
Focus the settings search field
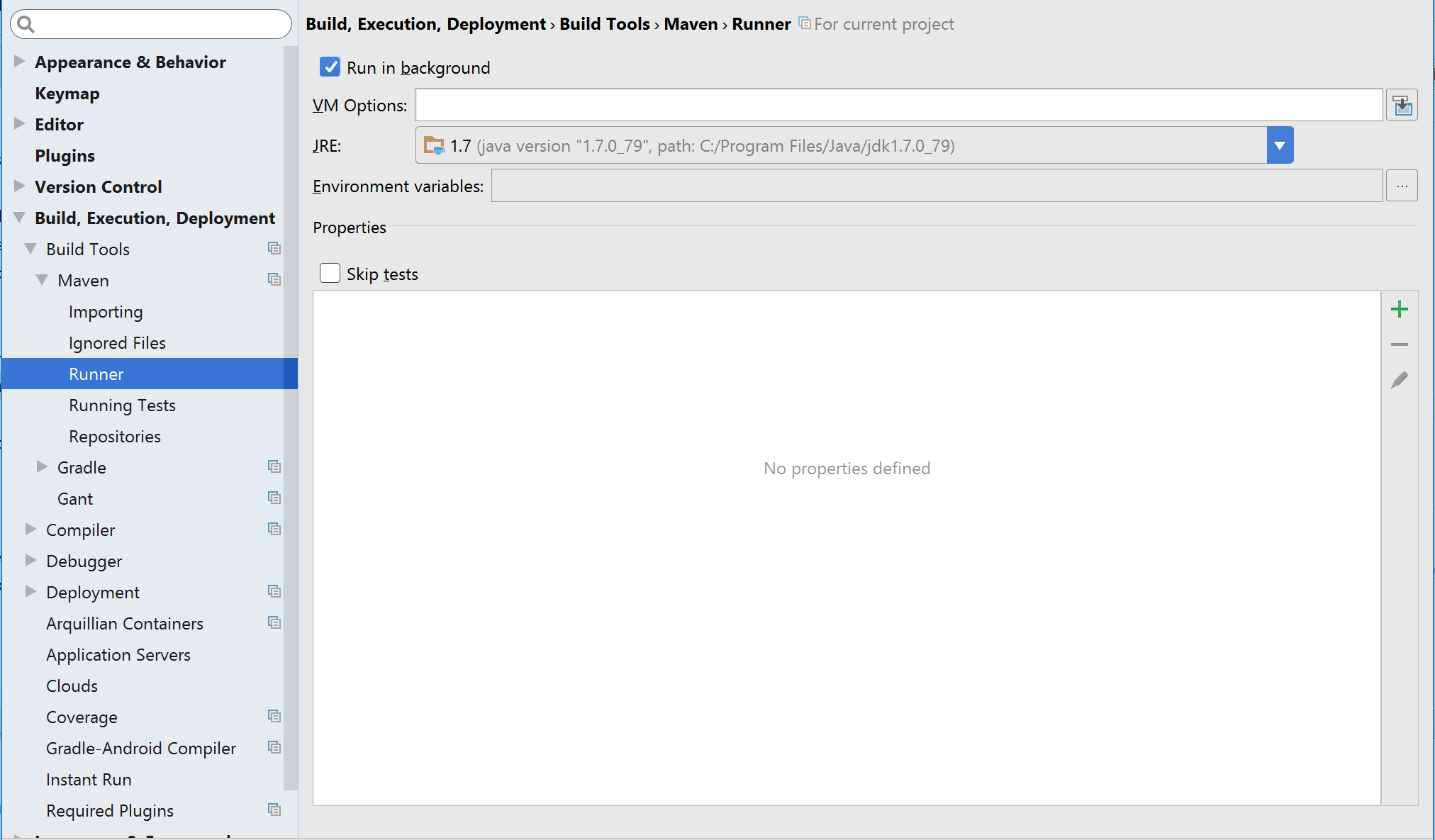(151, 24)
